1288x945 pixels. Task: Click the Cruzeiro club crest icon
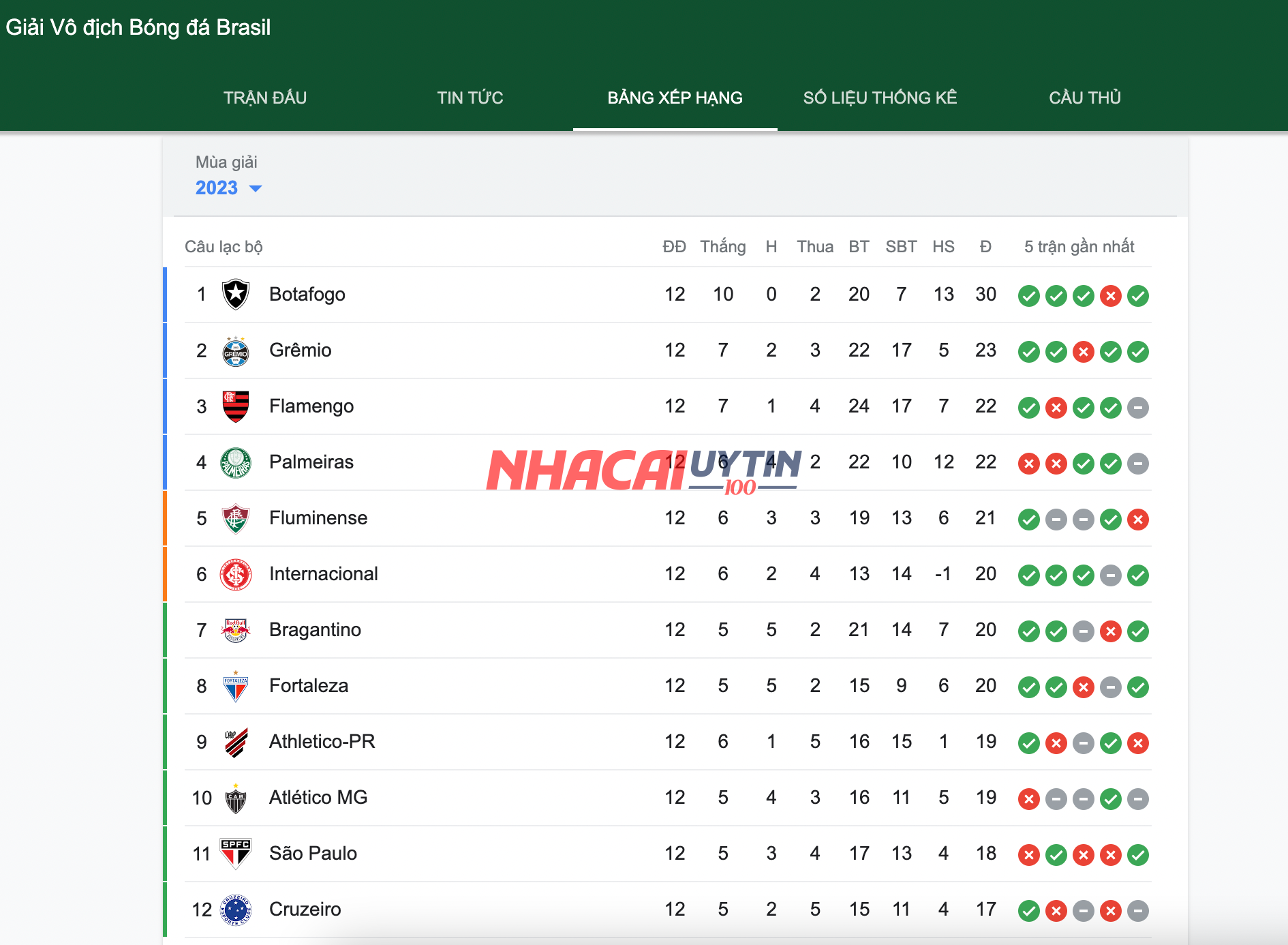(236, 910)
